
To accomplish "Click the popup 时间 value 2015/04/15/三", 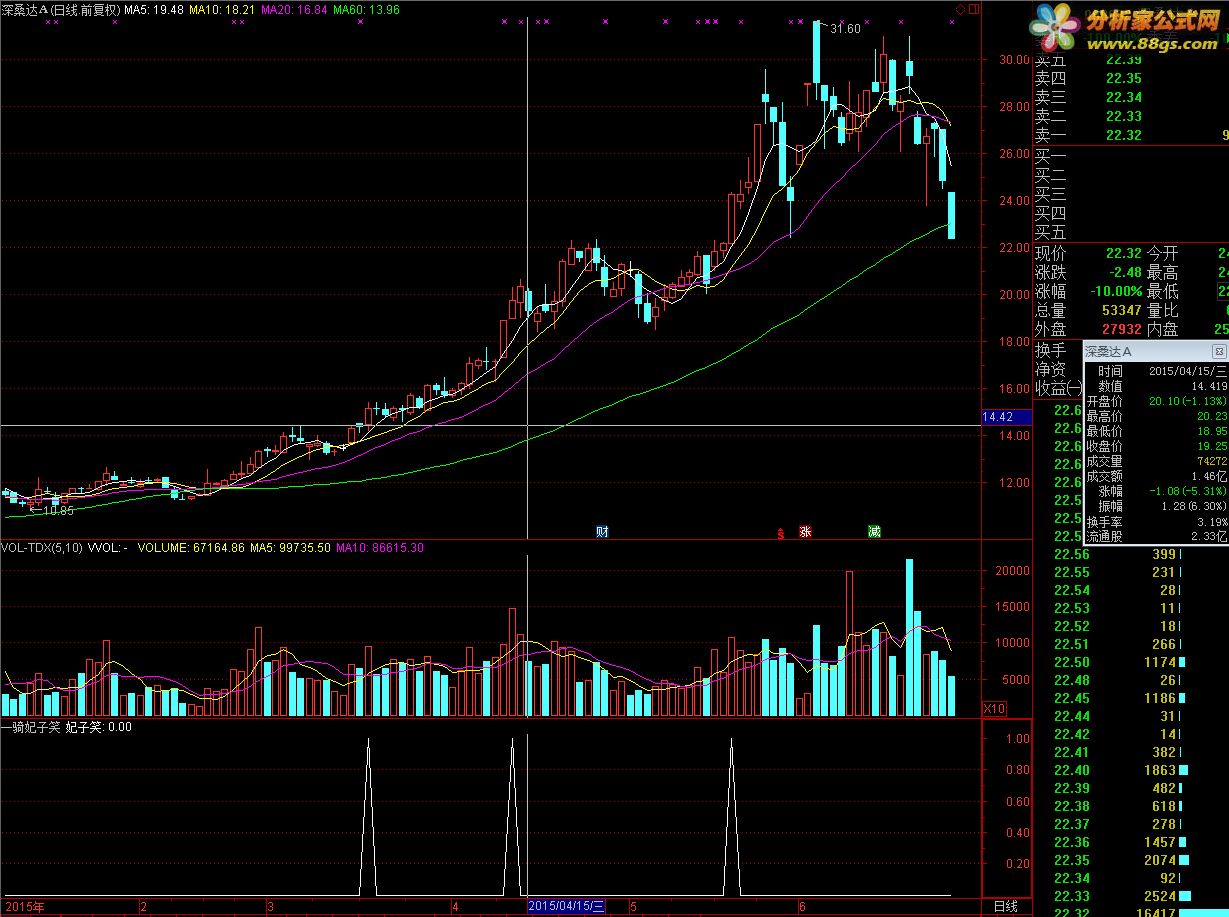I will click(1187, 370).
